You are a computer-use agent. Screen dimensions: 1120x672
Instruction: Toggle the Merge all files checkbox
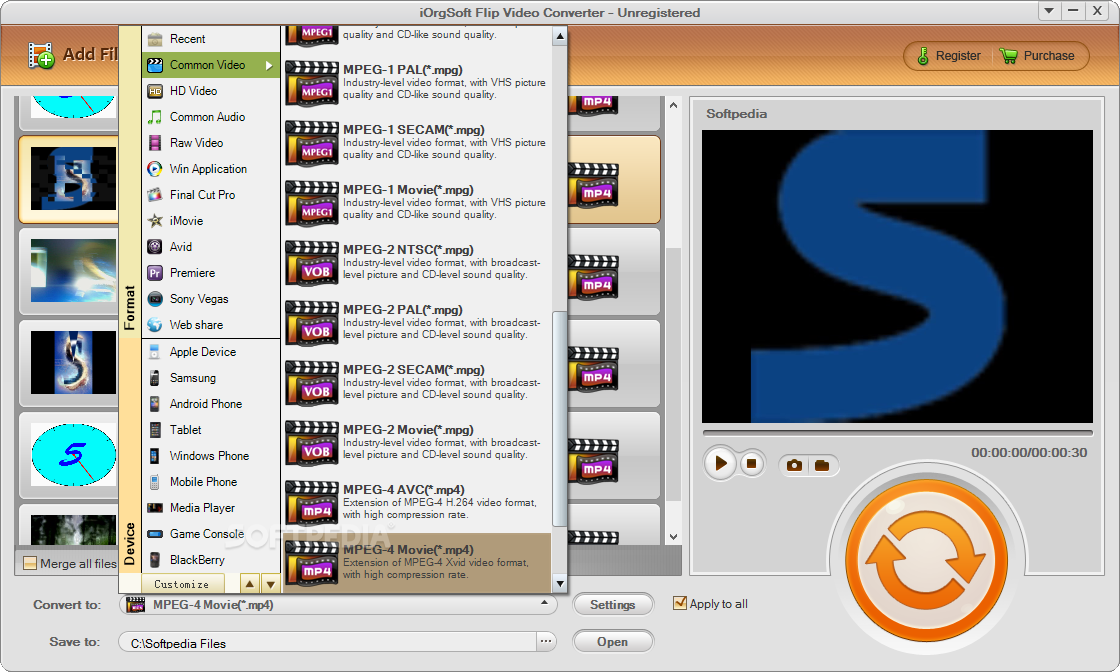pyautogui.click(x=30, y=563)
